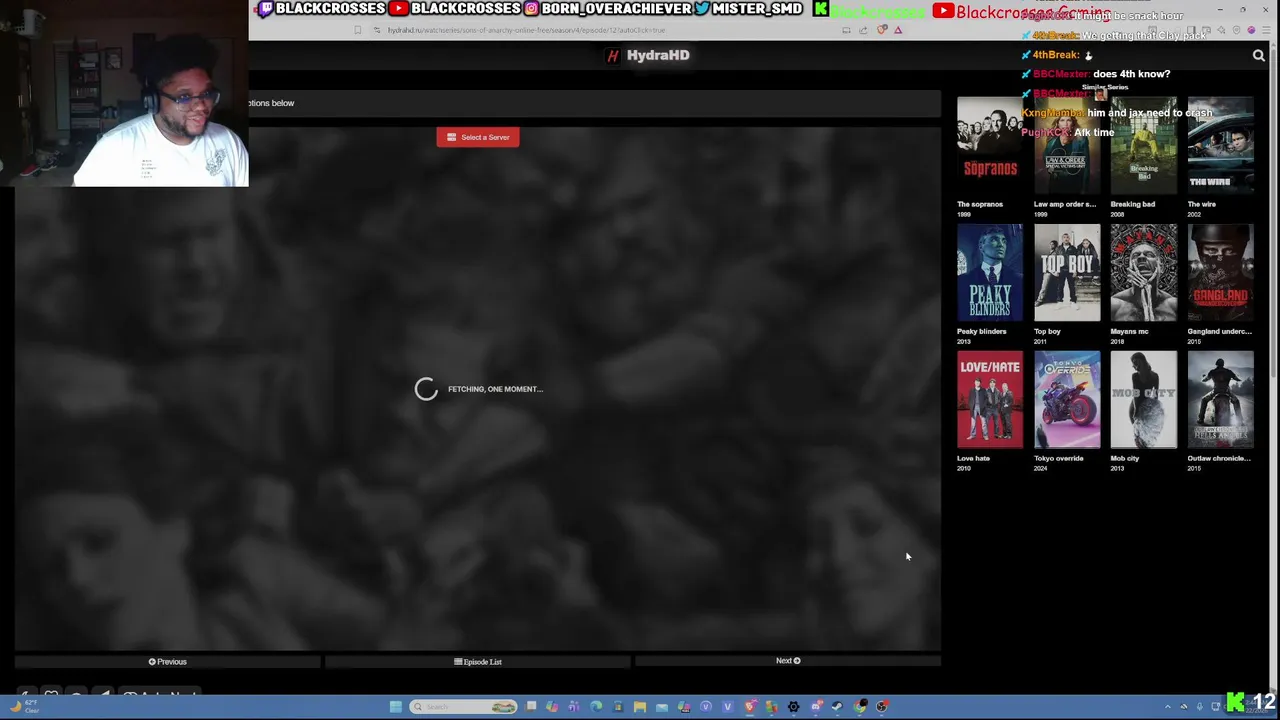
Task: Open the Outlaw Chronicles poster
Action: coord(1220,400)
